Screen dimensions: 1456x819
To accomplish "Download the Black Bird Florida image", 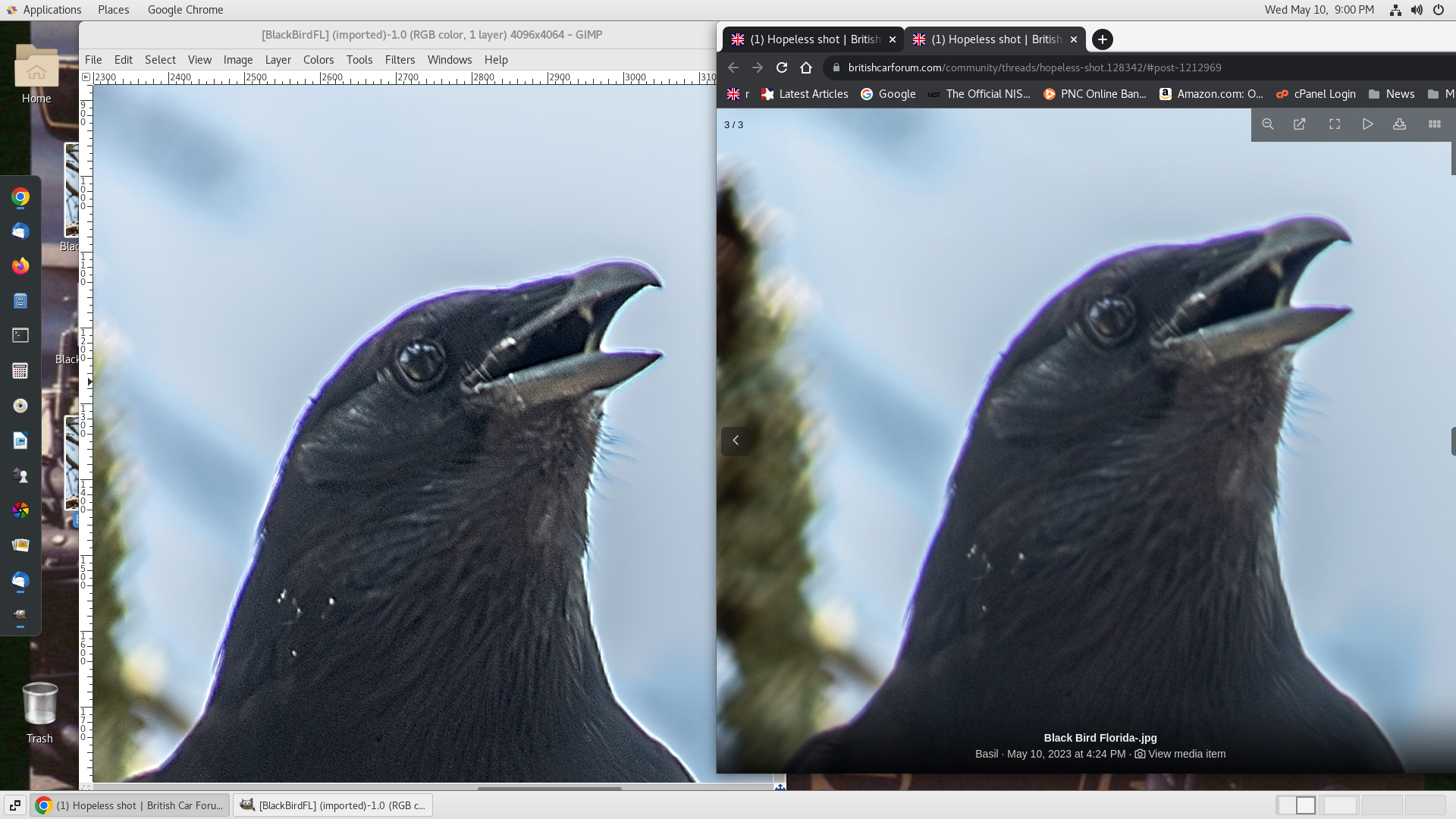I will [1400, 124].
